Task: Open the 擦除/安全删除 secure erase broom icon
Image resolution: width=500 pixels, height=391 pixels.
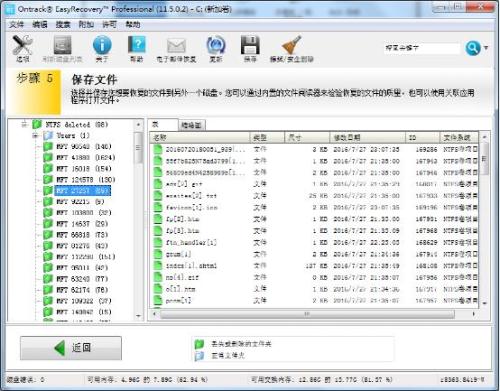Action: pos(291,45)
